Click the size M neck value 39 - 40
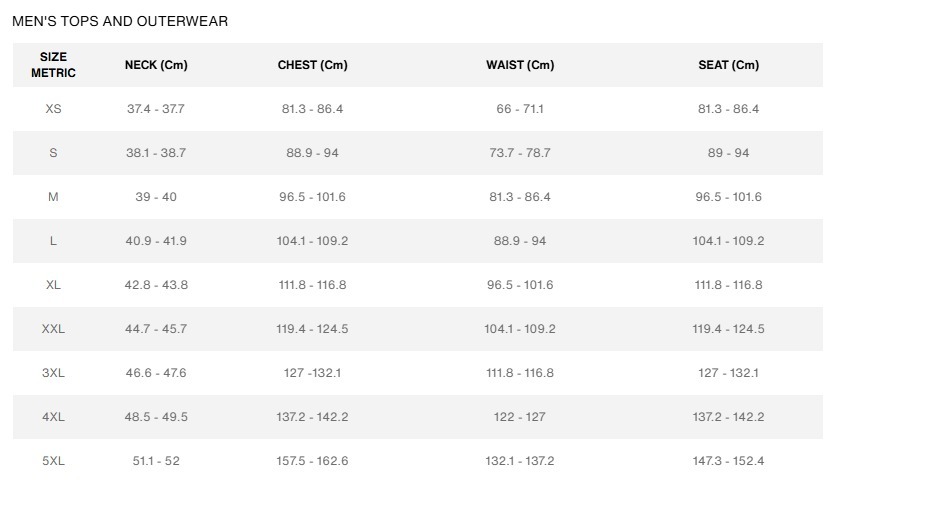The image size is (940, 505). click(156, 197)
